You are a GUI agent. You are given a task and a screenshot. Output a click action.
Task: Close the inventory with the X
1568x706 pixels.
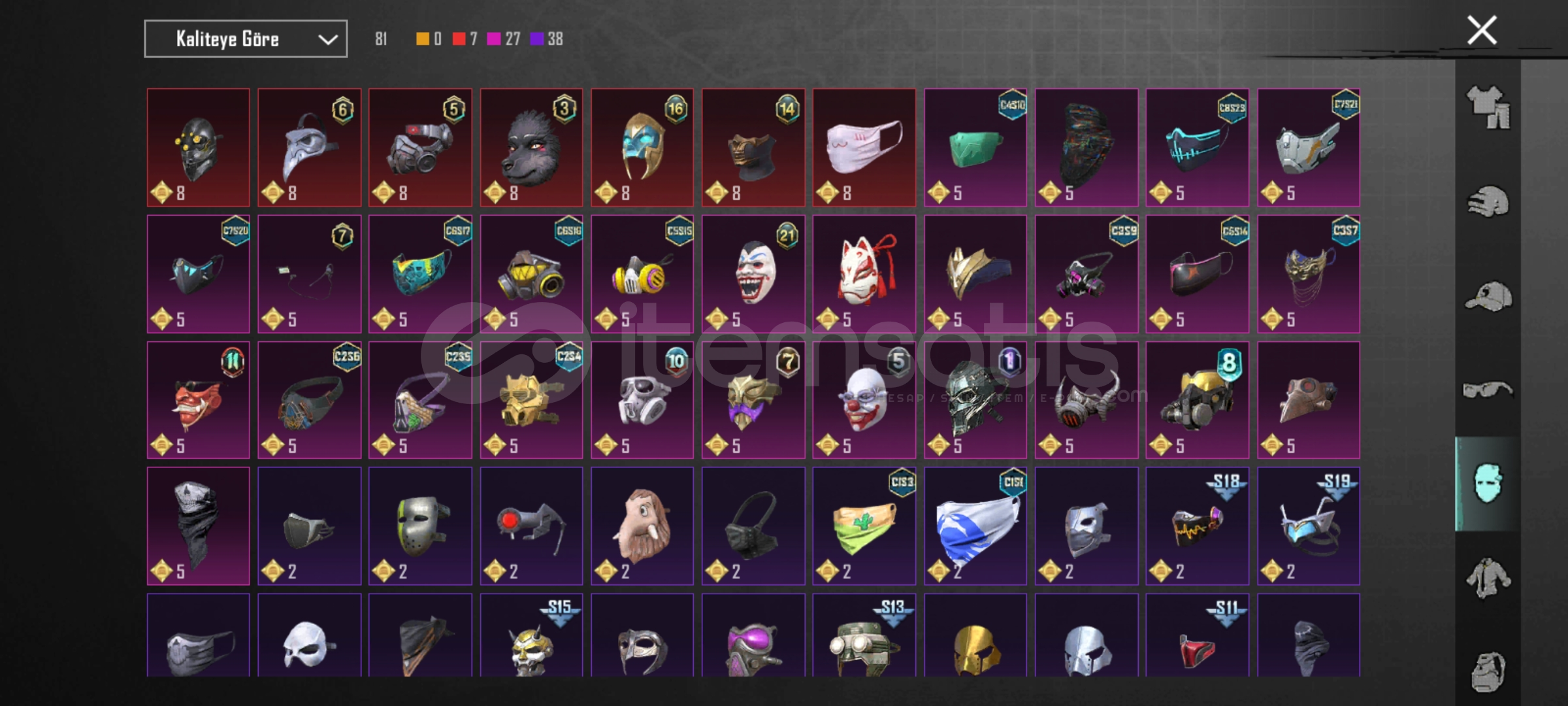(x=1482, y=30)
